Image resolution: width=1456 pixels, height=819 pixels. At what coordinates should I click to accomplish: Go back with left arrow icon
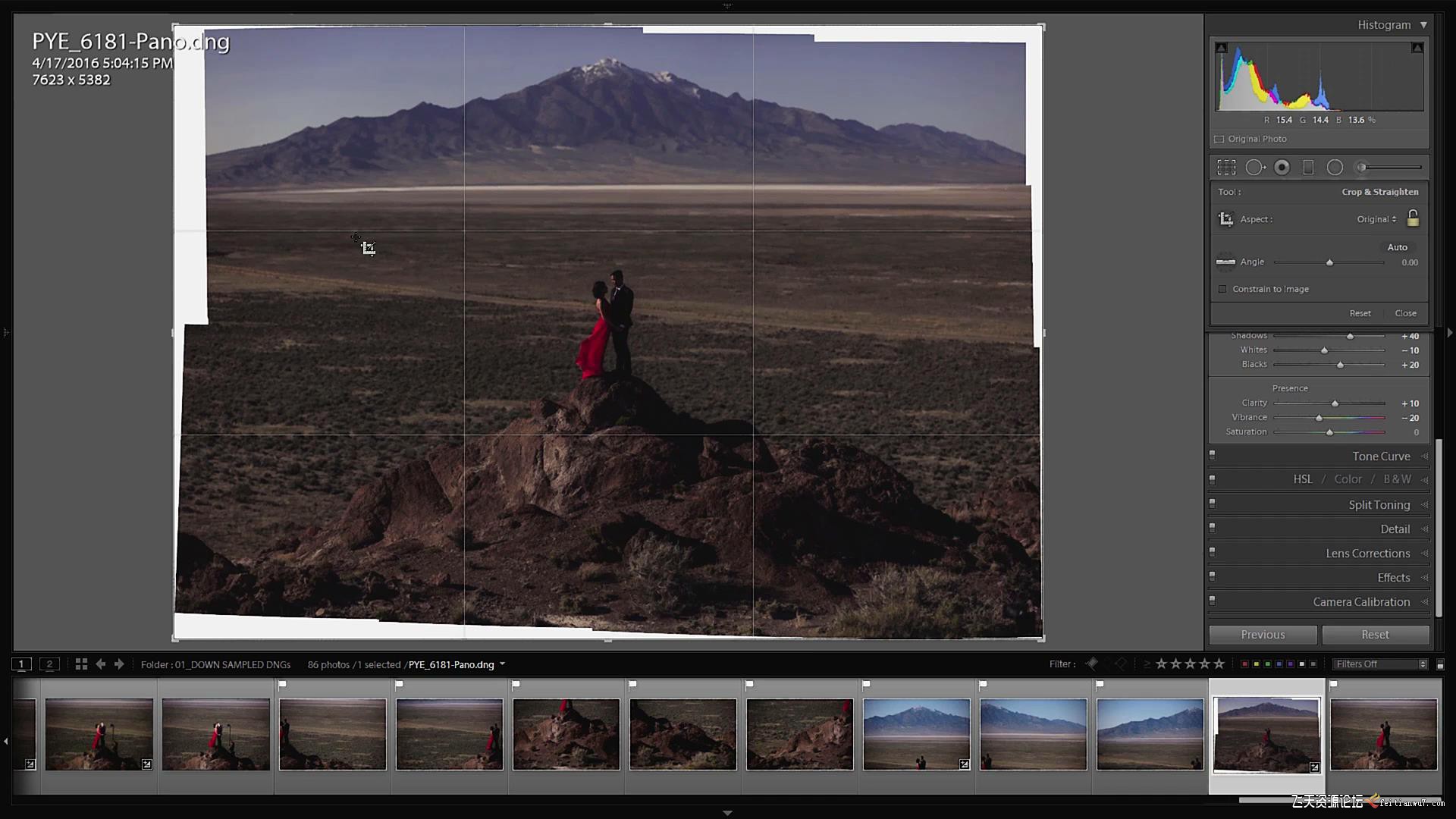[100, 664]
